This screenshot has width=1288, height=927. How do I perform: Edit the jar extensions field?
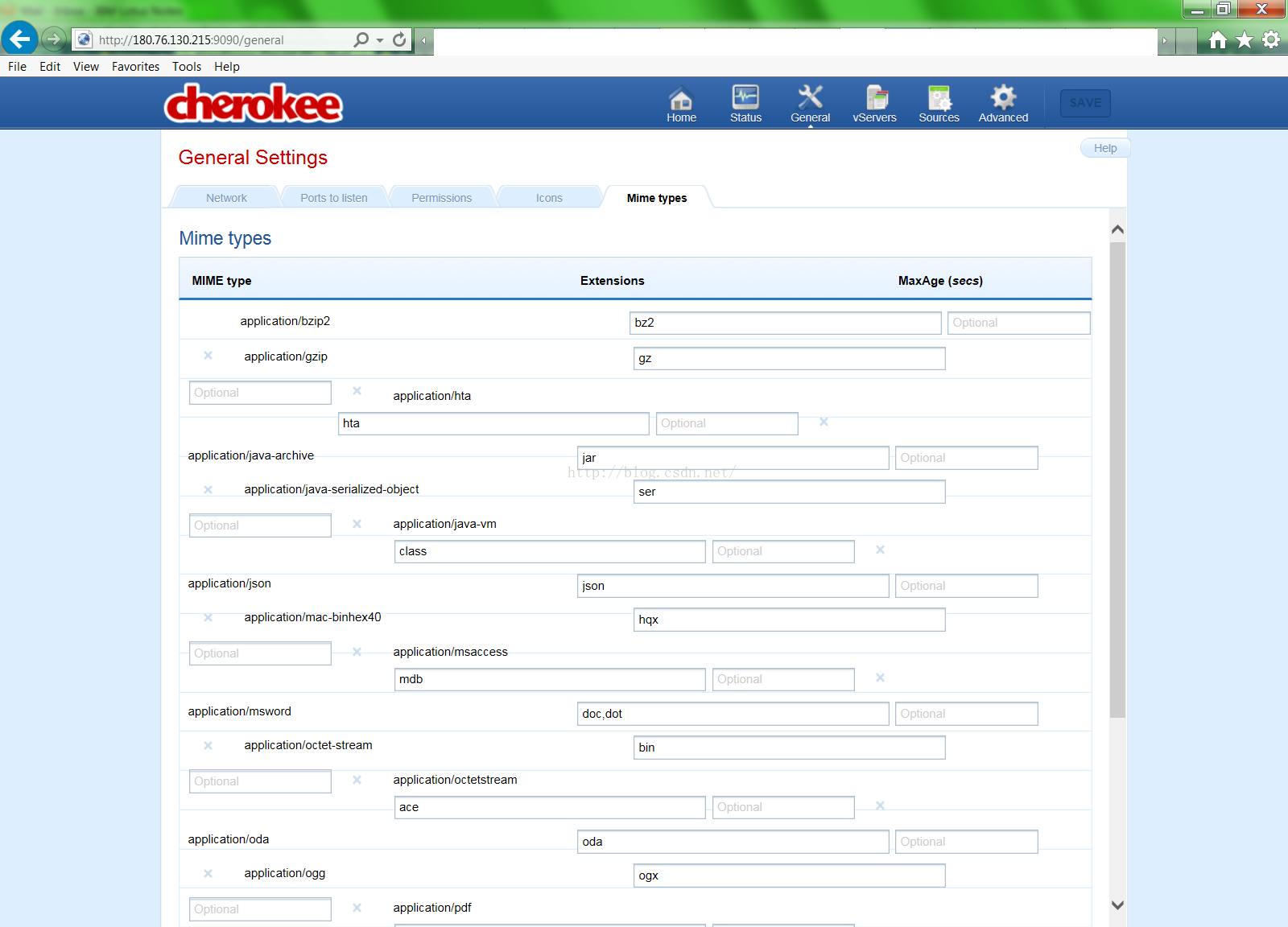coord(733,458)
